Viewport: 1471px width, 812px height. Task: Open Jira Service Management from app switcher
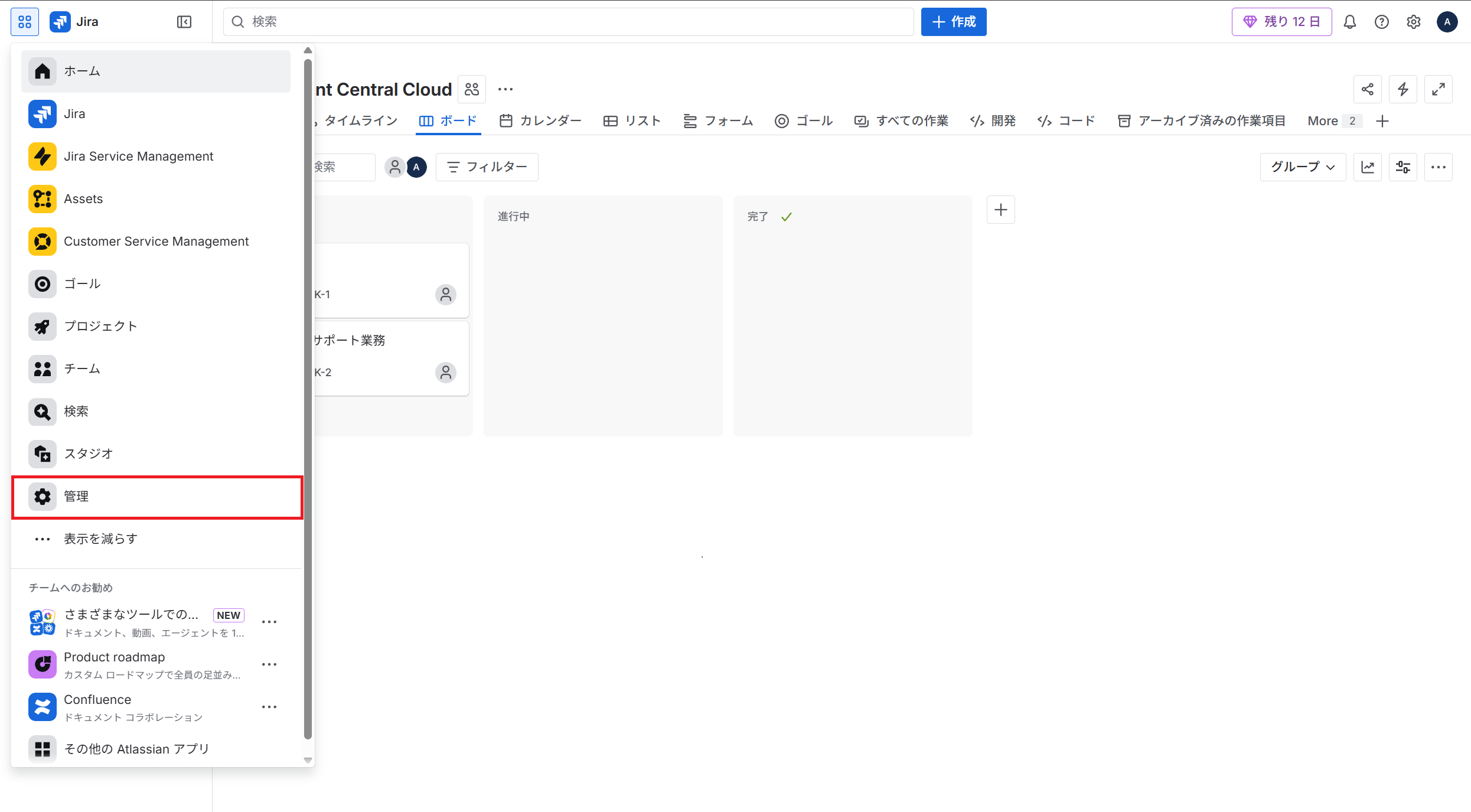point(138,156)
